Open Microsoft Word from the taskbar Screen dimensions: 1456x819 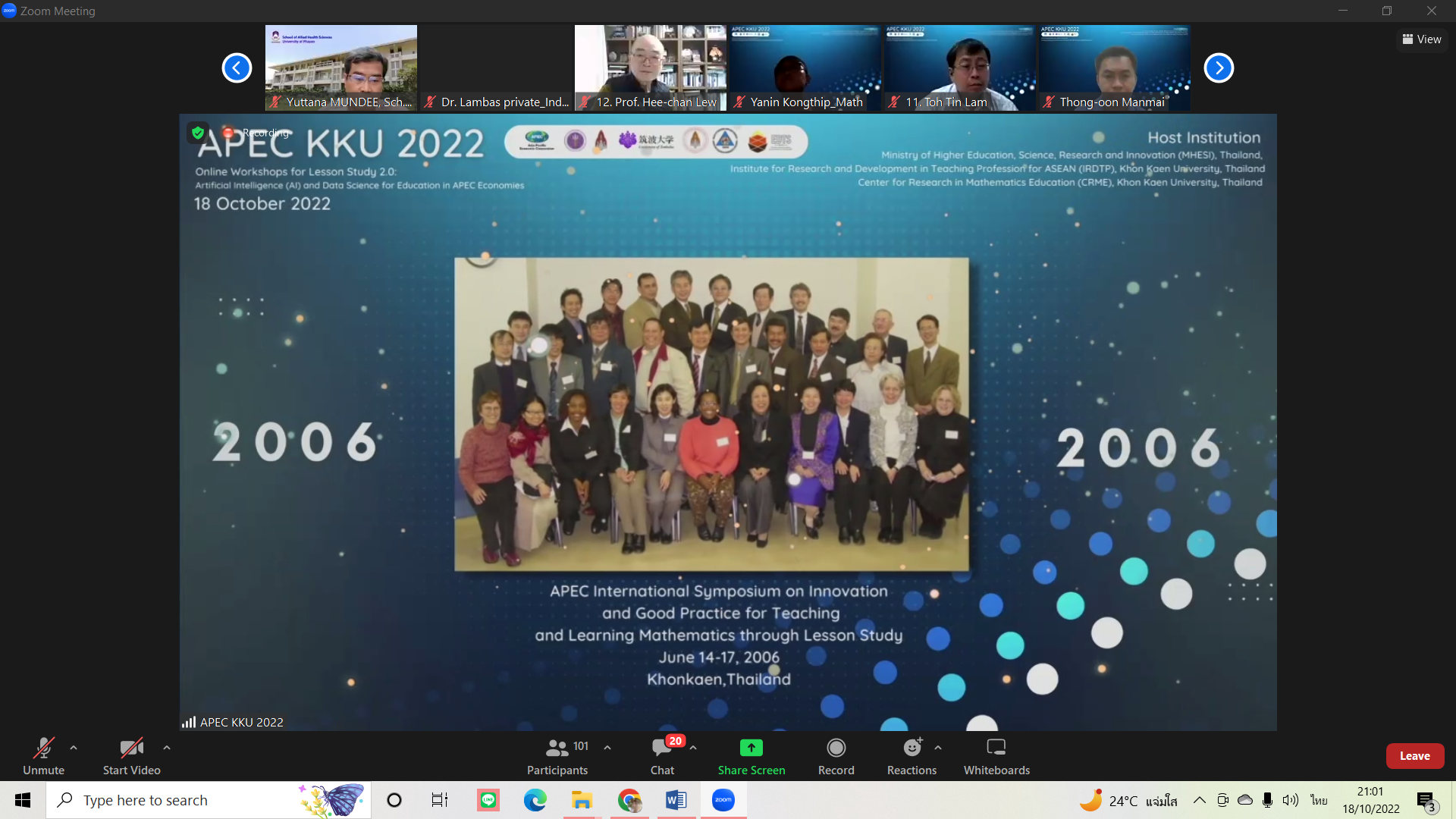676,800
